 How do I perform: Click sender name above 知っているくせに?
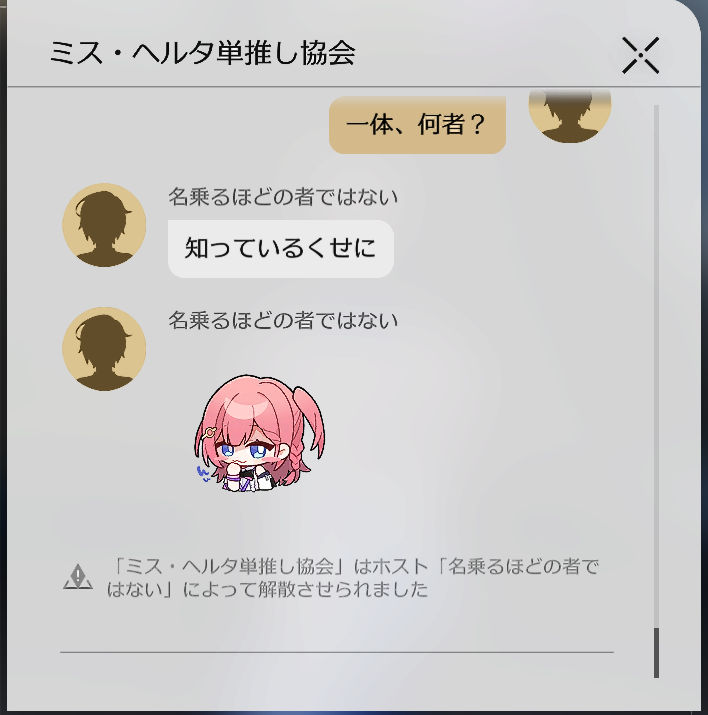(283, 197)
